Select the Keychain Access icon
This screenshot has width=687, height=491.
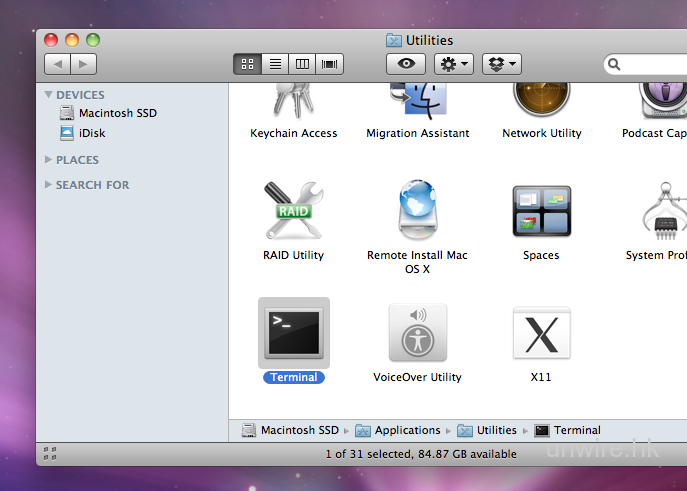click(293, 100)
